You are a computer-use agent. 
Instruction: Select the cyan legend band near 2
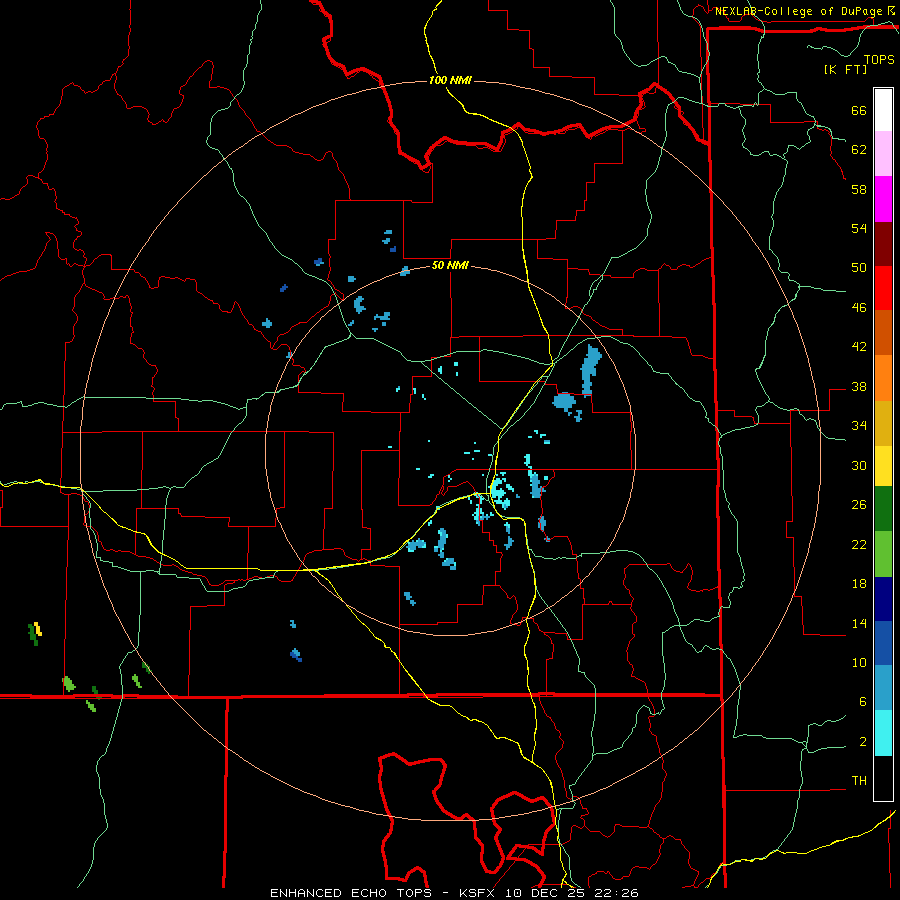click(x=883, y=733)
